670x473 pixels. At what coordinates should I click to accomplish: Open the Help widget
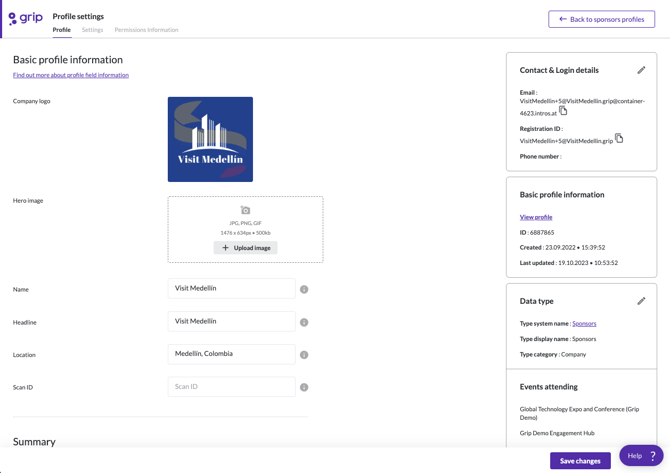pos(640,455)
